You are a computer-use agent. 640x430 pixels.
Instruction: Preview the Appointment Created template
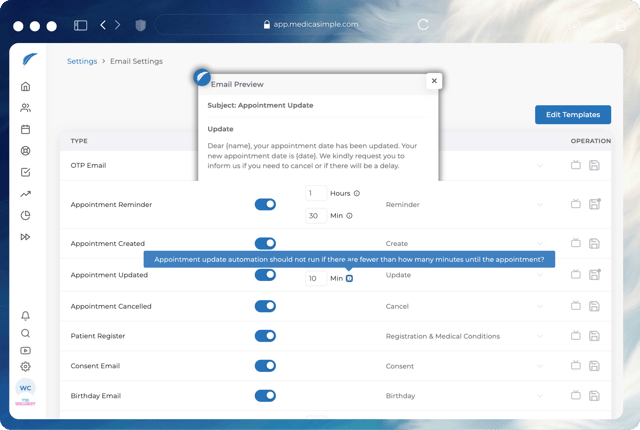pyautogui.click(x=576, y=243)
